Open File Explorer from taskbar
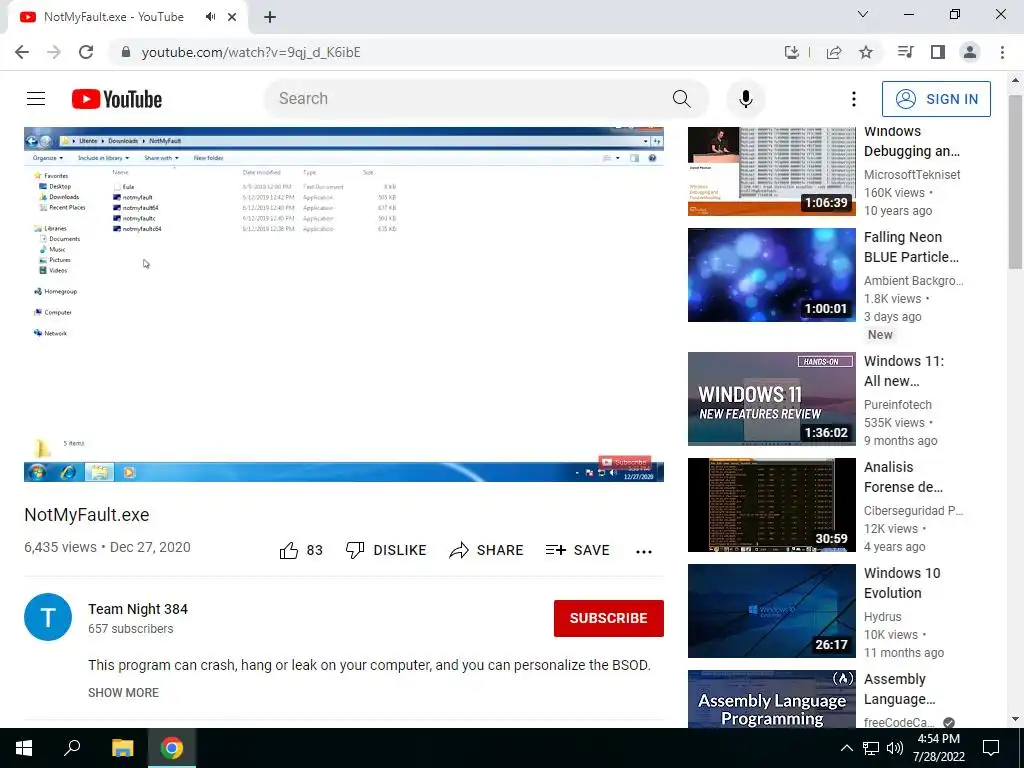The width and height of the screenshot is (1024, 768). coord(122,748)
